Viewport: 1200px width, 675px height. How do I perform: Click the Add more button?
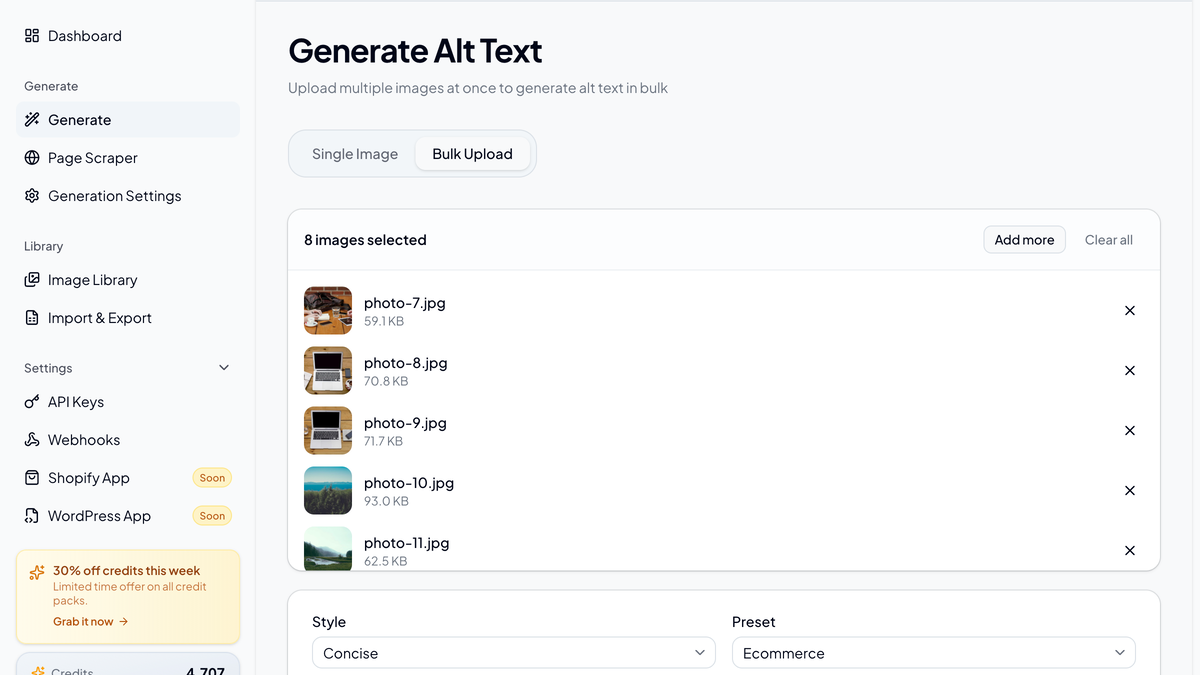click(1024, 240)
